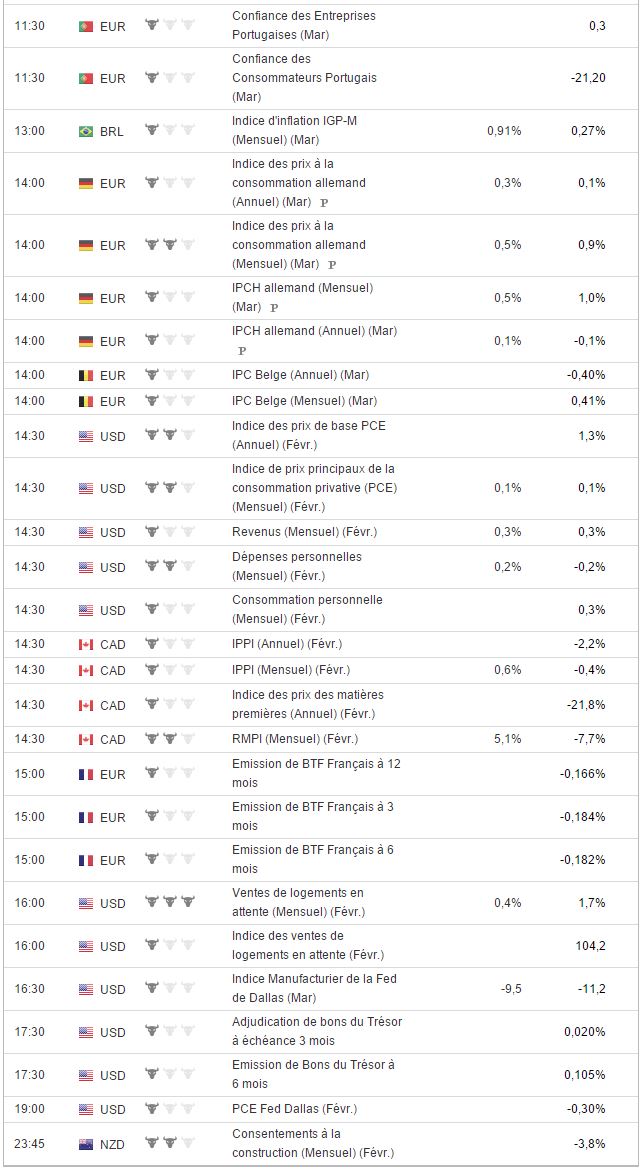Open Indice Manufacturier de la Fed de Dallas event
The image size is (642, 1169).
(314, 988)
